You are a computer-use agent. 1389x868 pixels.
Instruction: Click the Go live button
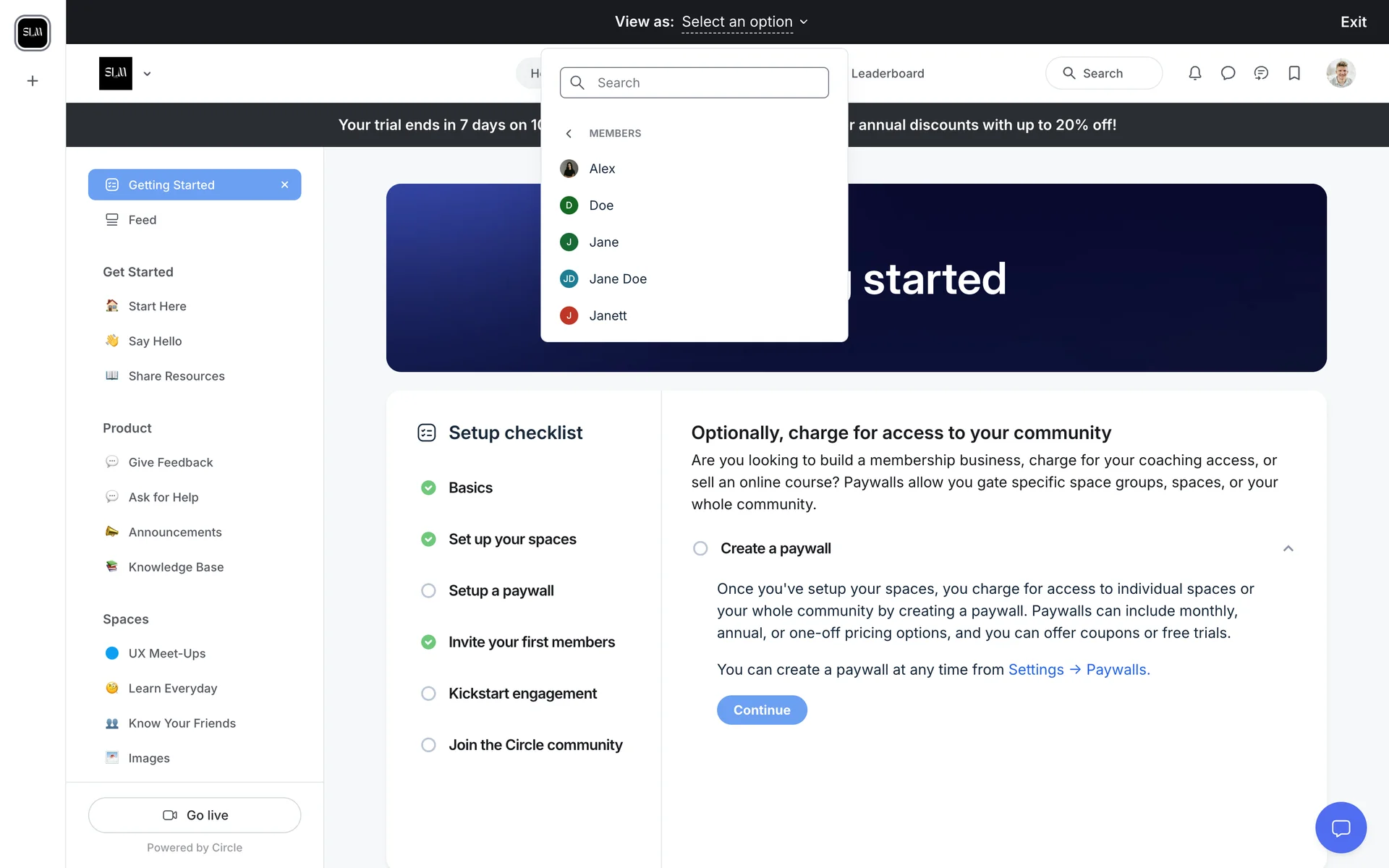[x=195, y=815]
